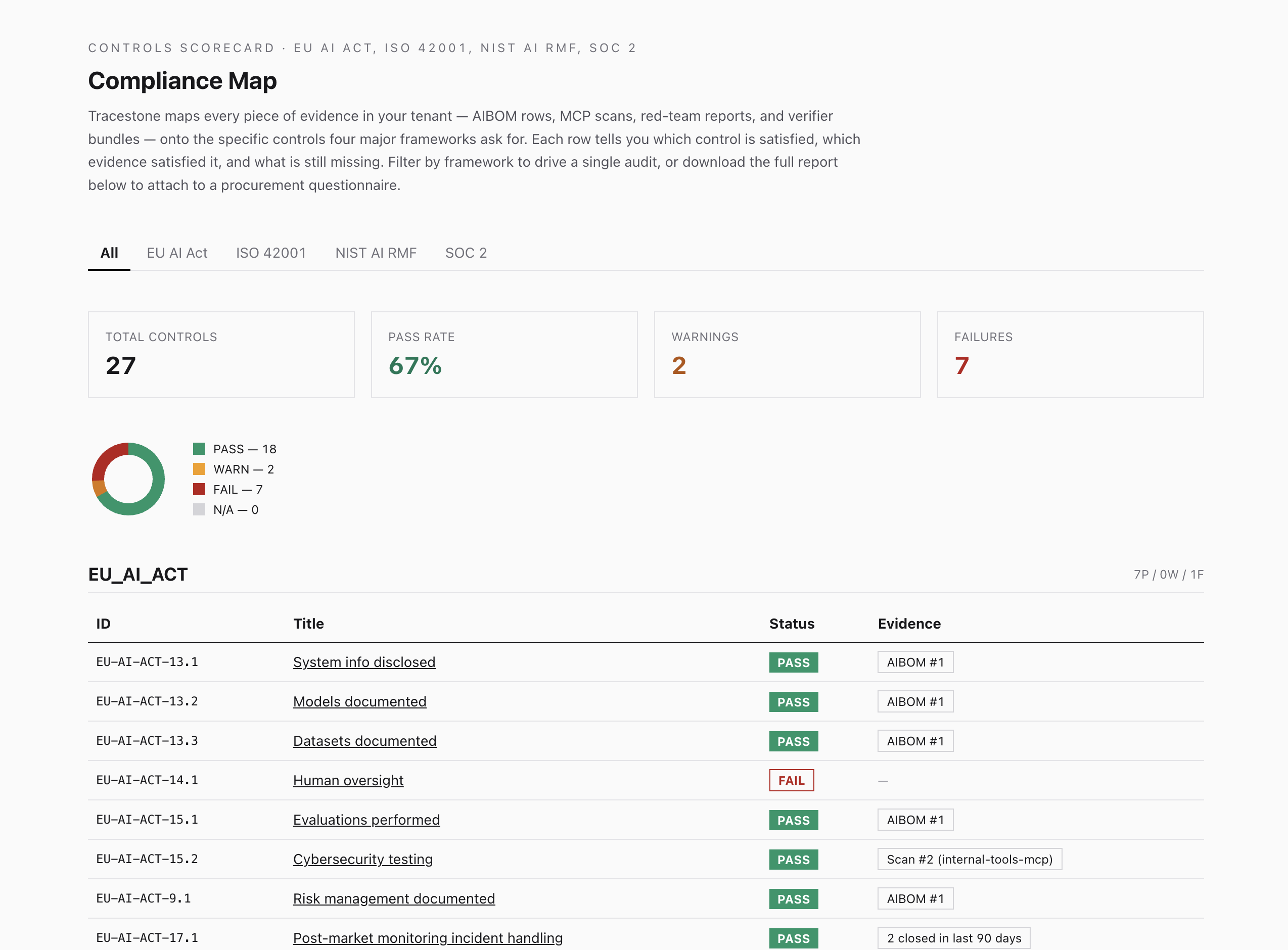Click the EU-AI-ACT-13.3 ID cell
This screenshot has width=1288, height=950.
pyautogui.click(x=147, y=741)
